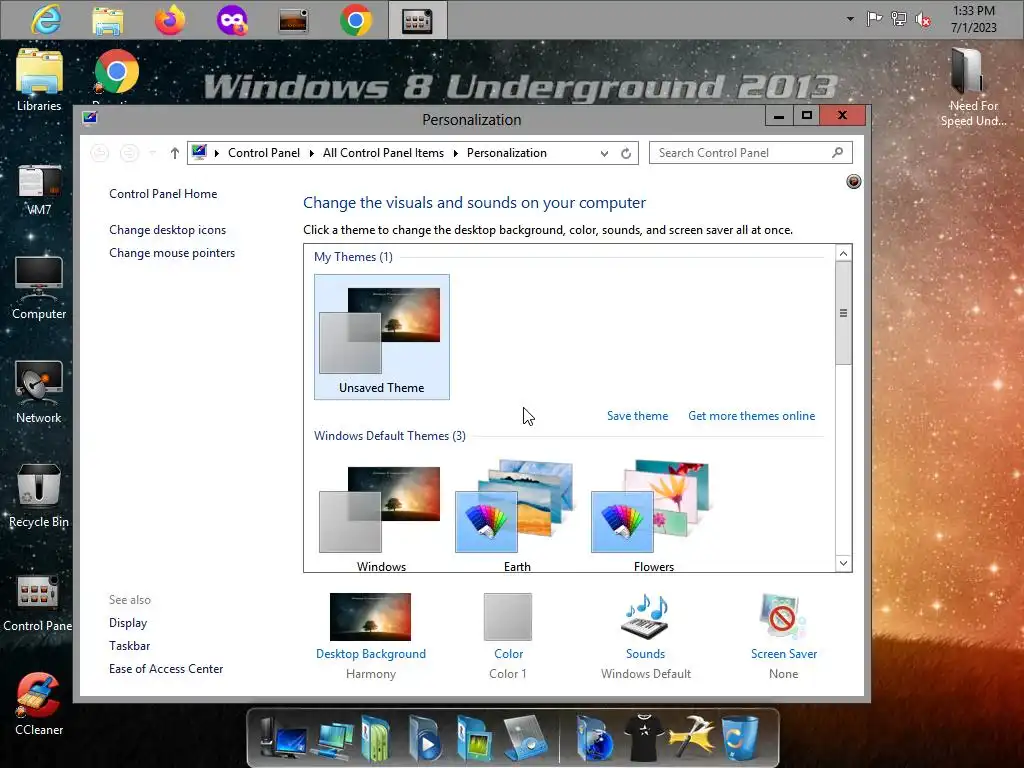Open Taskbar under See also
Image resolution: width=1024 pixels, height=768 pixels.
pos(129,646)
